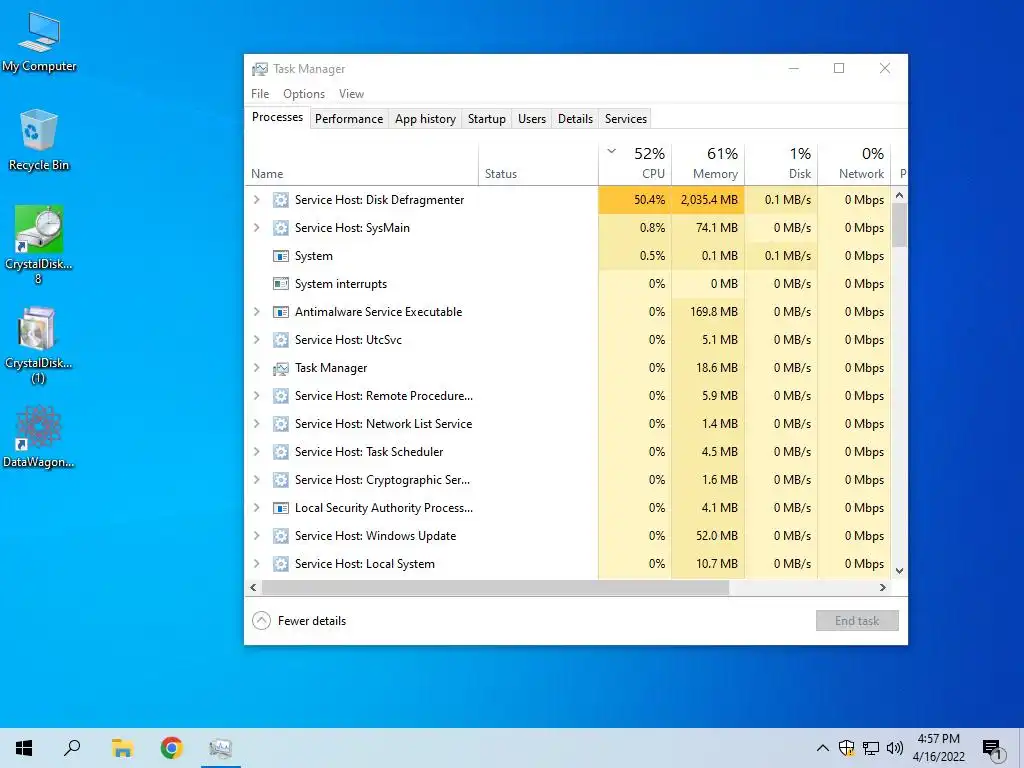Launch Google Chrome from the taskbar
1024x768 pixels.
tap(172, 748)
